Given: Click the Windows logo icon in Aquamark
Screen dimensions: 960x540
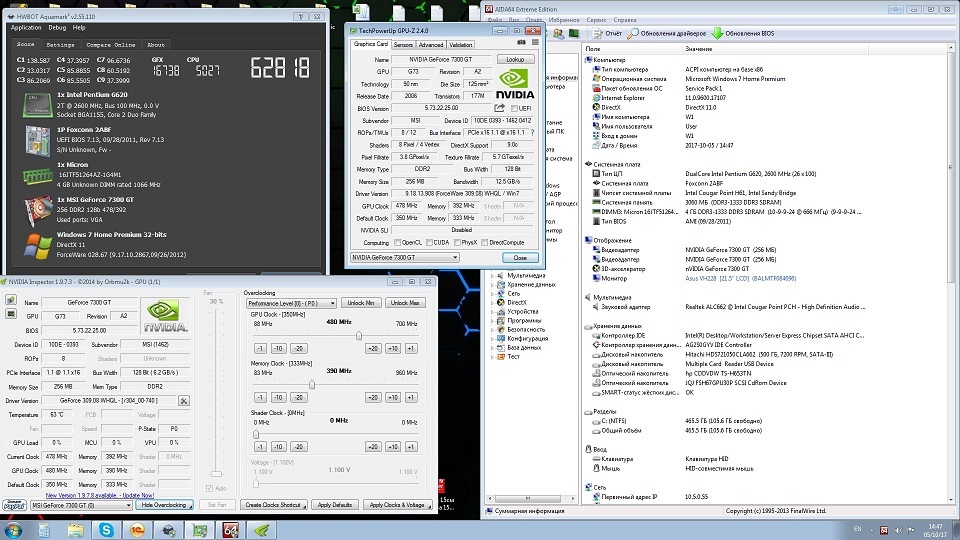Looking at the screenshot, I should point(37,246).
